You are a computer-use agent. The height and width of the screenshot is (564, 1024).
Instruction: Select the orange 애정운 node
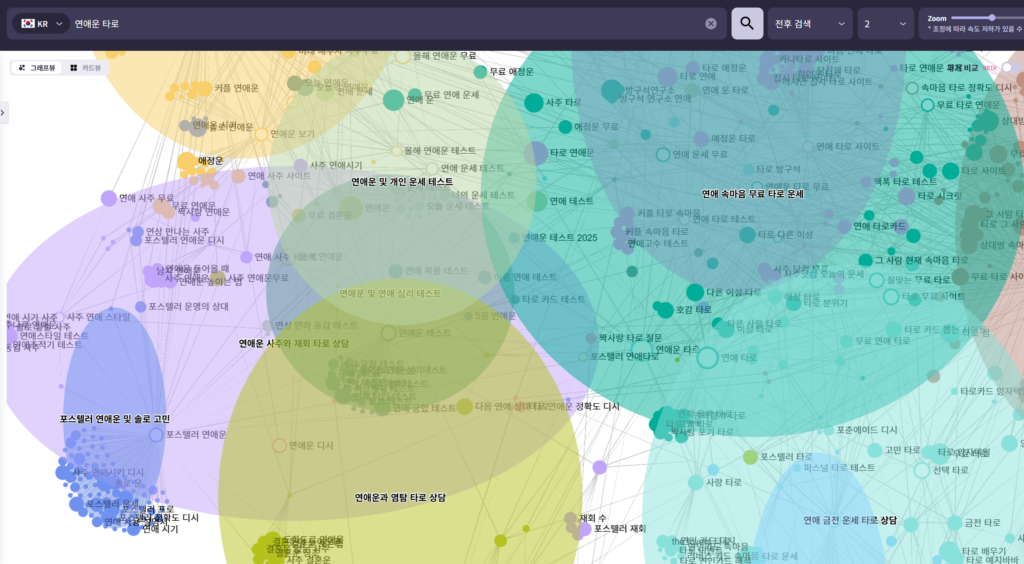[x=187, y=161]
